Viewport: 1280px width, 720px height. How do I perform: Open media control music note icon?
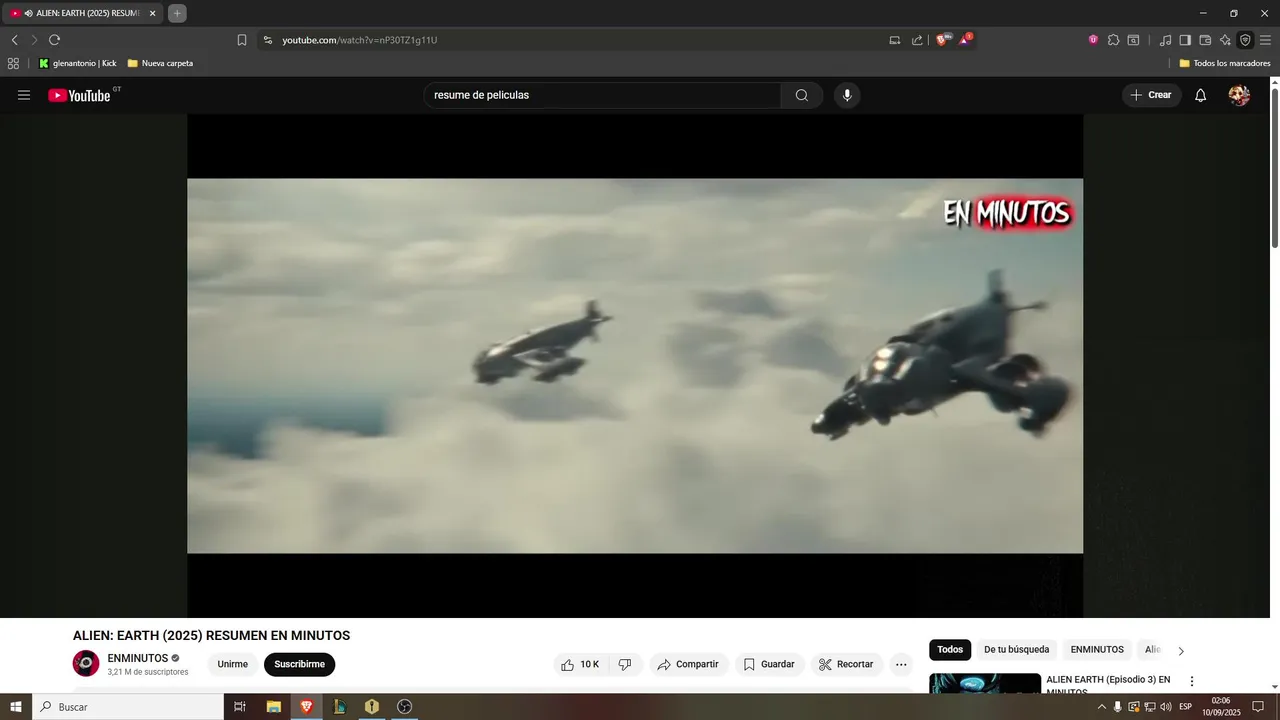pyautogui.click(x=1165, y=40)
